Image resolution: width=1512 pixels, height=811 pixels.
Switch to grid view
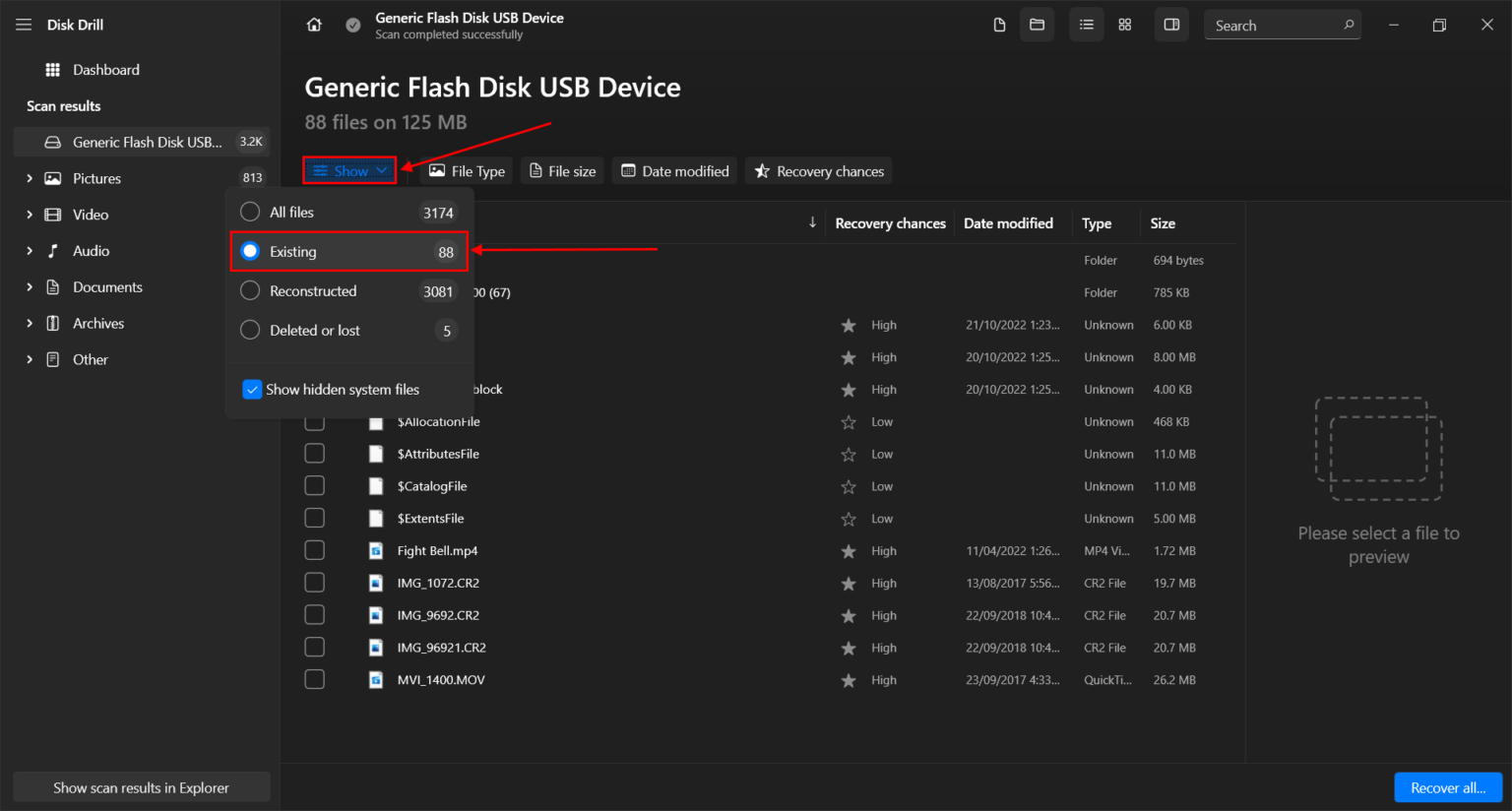(1124, 24)
